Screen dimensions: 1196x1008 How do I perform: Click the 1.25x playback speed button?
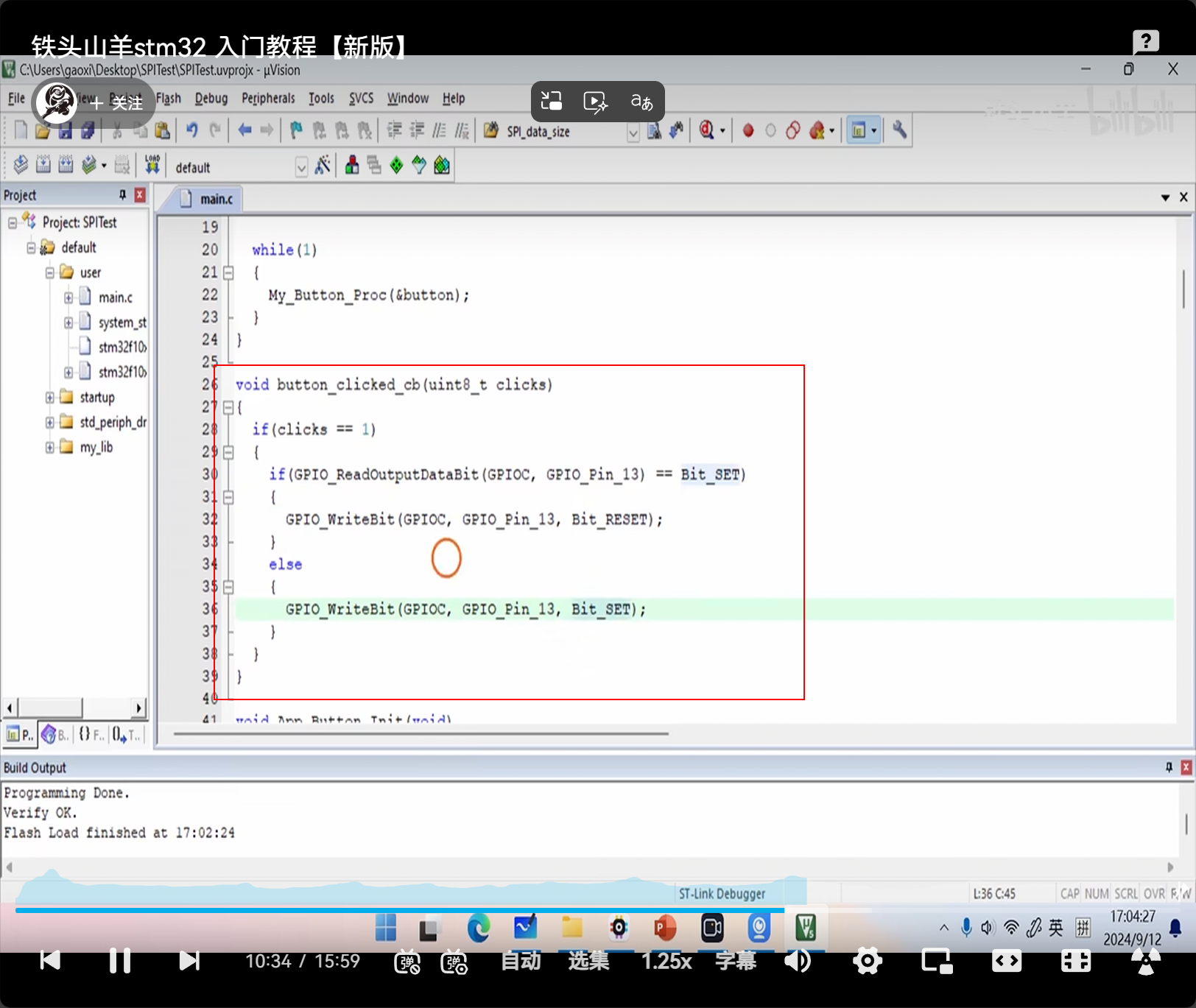point(666,961)
